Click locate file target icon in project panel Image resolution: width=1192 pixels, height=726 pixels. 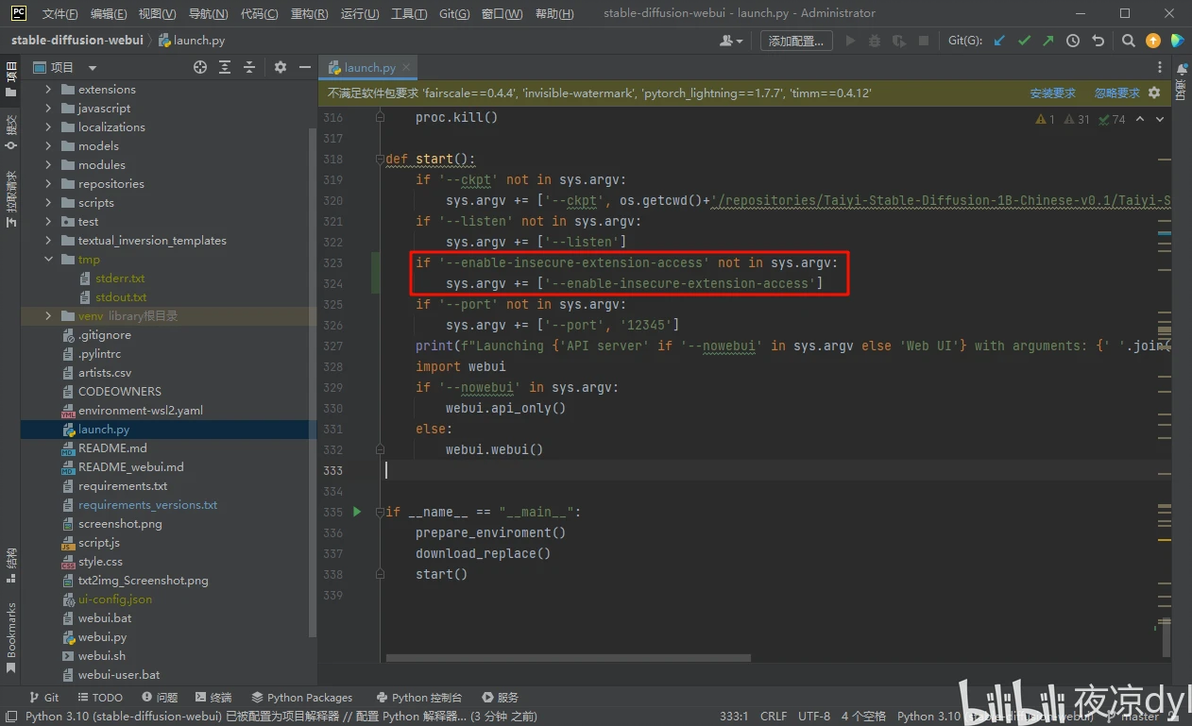200,68
